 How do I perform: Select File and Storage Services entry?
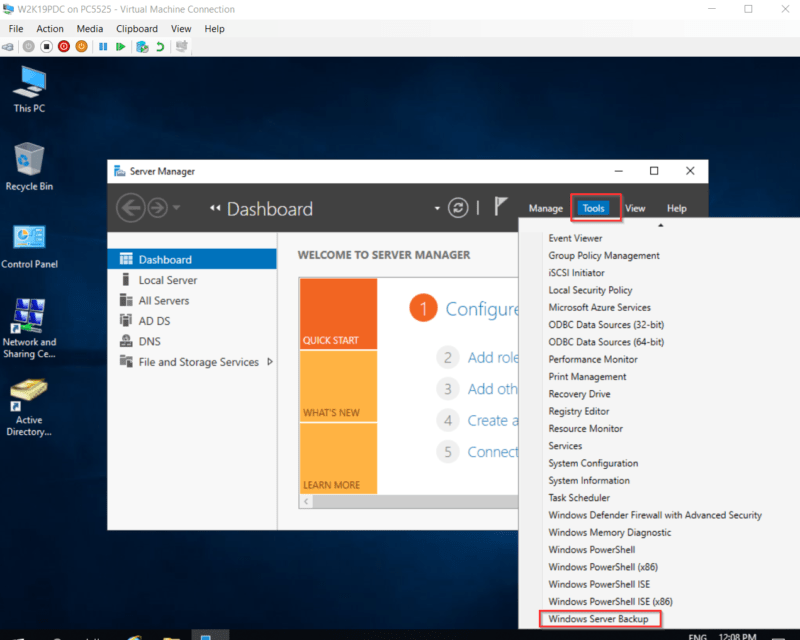(x=192, y=361)
